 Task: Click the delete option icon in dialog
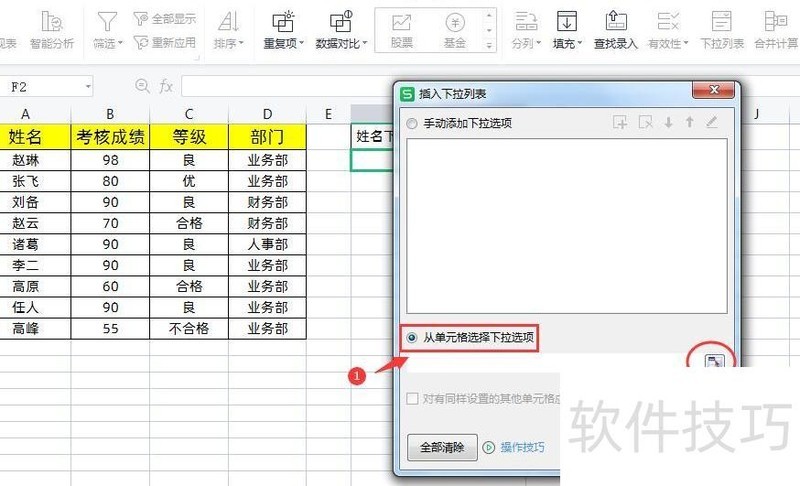645,122
